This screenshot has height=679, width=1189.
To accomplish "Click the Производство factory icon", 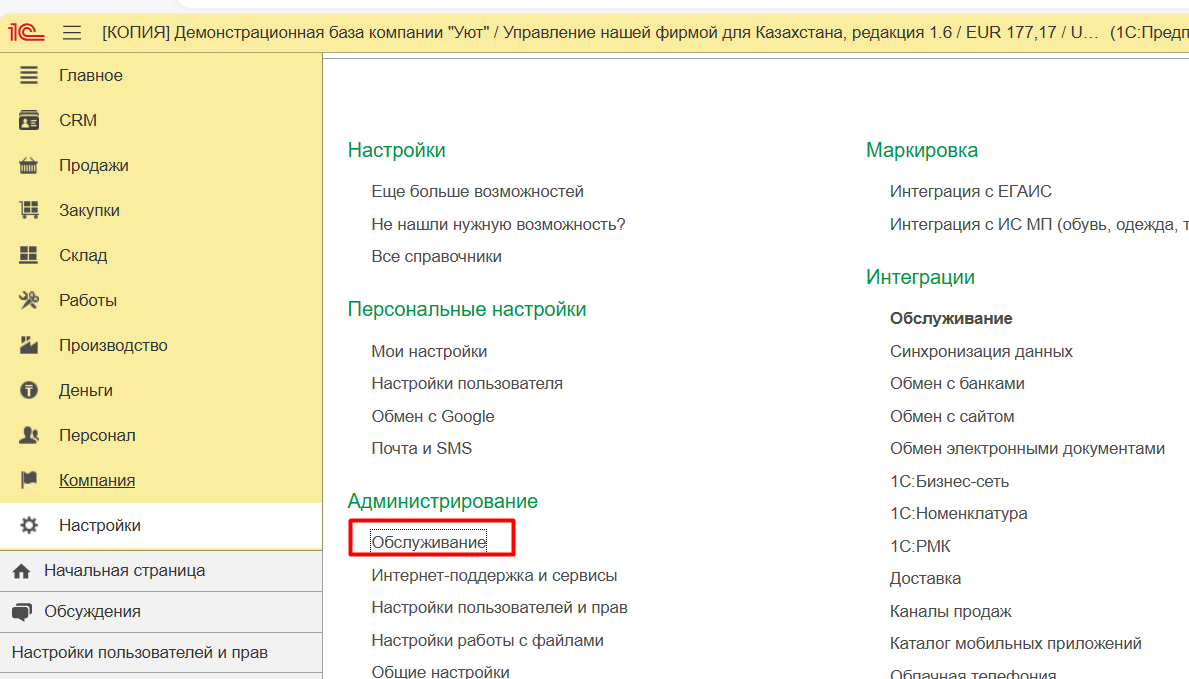I will tap(29, 345).
